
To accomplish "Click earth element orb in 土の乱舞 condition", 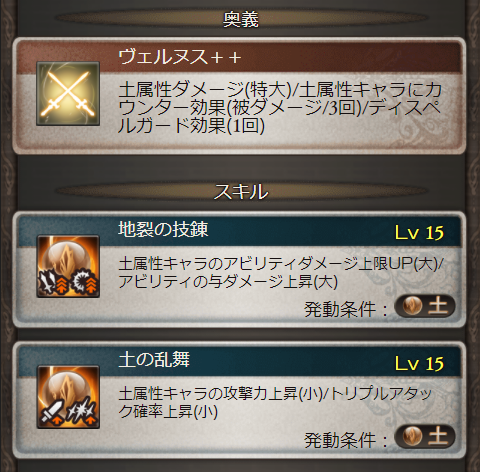I will tap(412, 436).
